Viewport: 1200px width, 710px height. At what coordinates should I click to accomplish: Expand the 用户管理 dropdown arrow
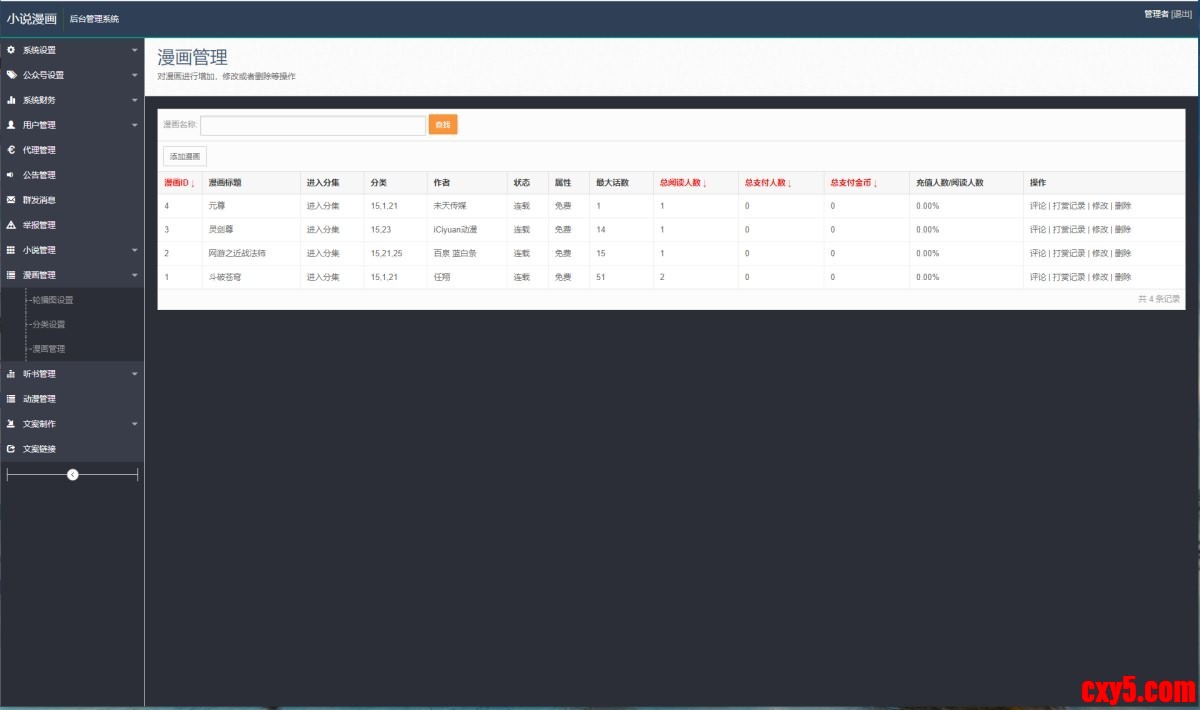[135, 125]
